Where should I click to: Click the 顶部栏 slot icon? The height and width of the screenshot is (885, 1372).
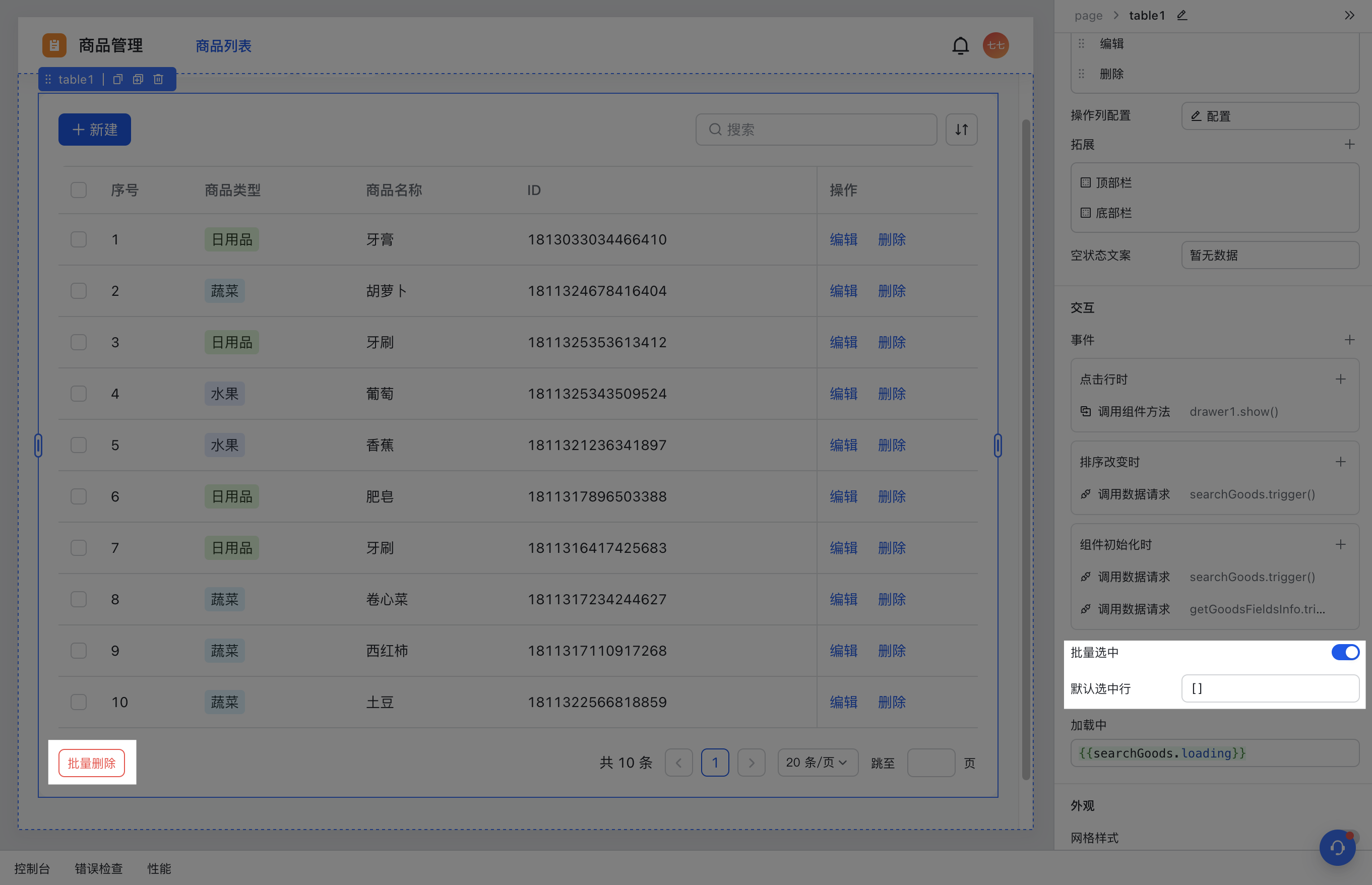click(1085, 183)
